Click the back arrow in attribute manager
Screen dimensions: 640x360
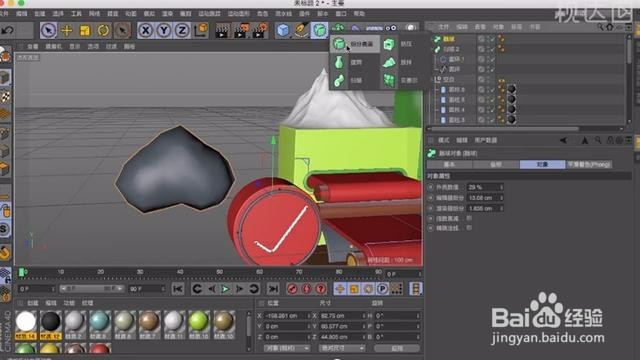point(564,140)
